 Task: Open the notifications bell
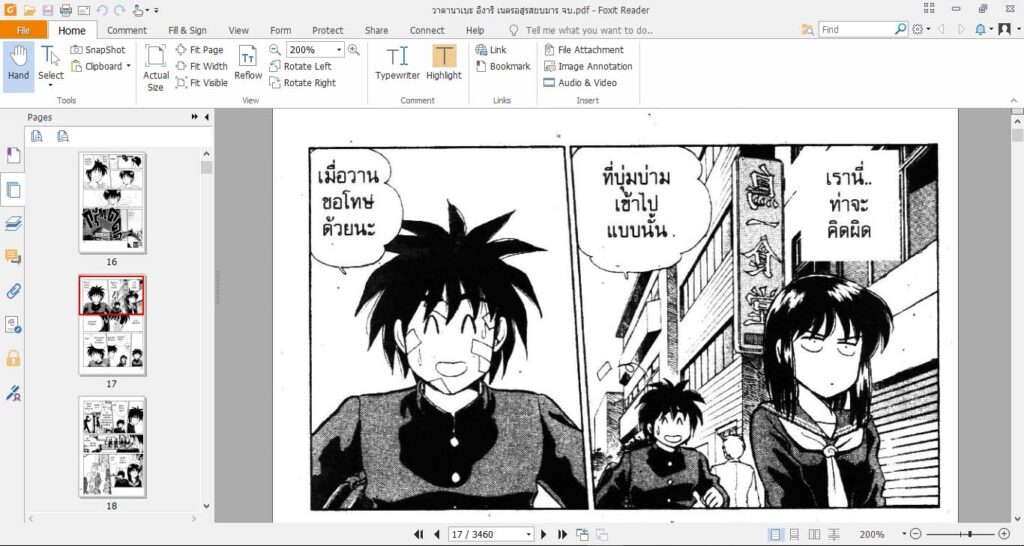pos(981,29)
